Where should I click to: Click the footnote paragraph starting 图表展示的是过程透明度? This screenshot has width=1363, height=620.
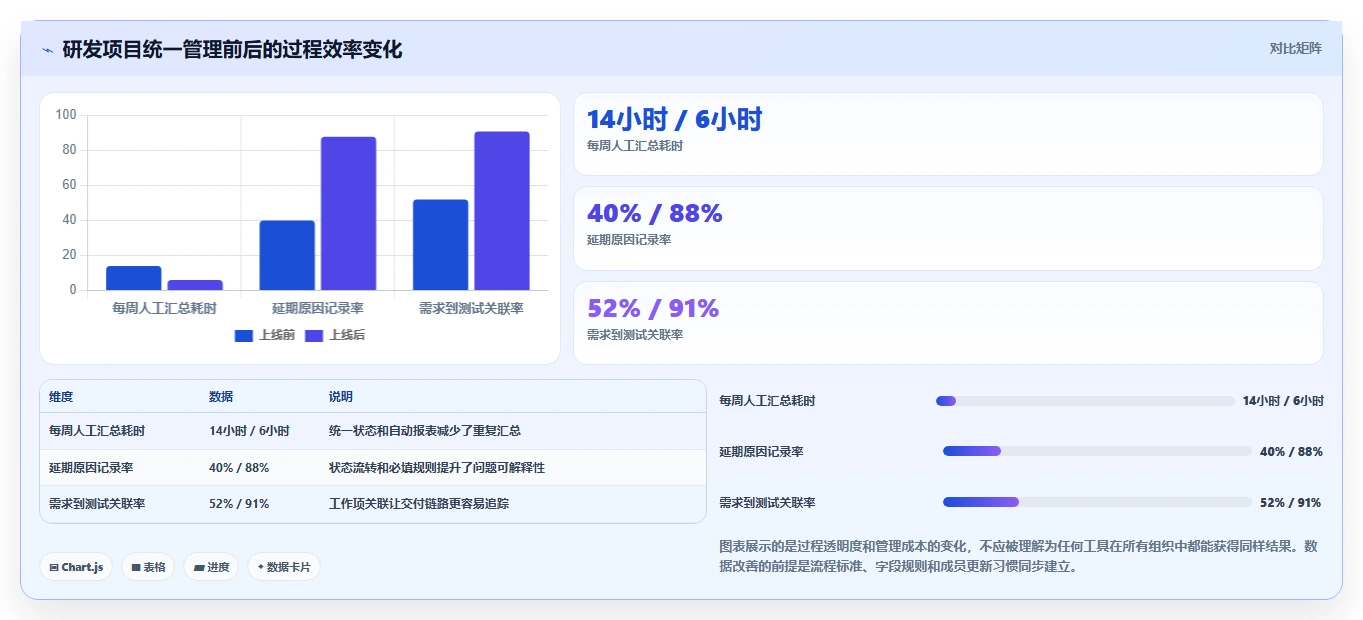coord(1020,556)
